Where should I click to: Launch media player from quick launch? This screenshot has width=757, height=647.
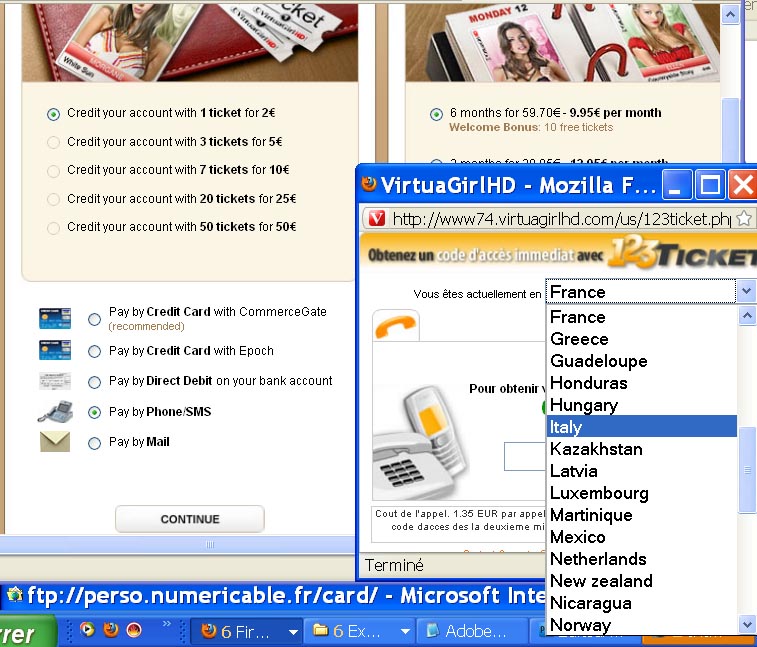tap(87, 629)
